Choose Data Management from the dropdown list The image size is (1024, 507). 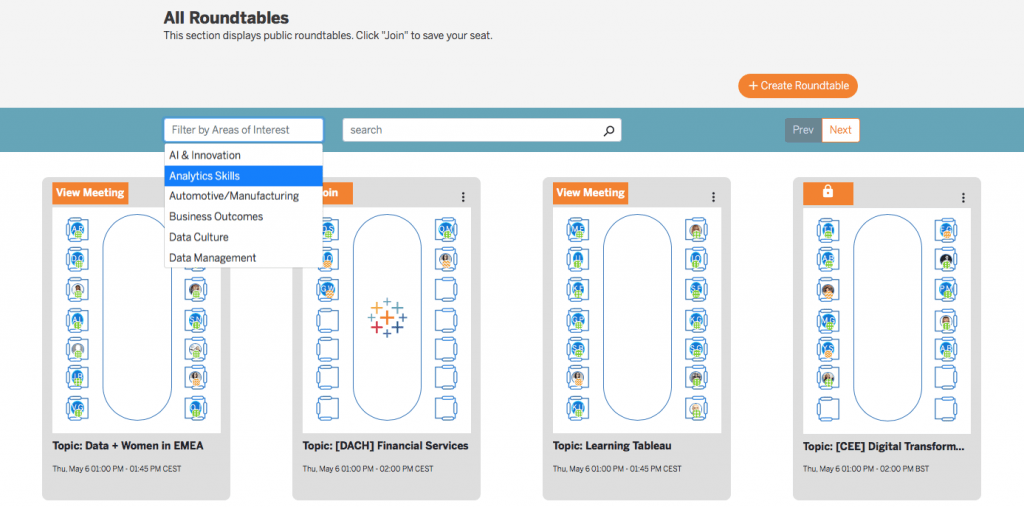click(212, 258)
